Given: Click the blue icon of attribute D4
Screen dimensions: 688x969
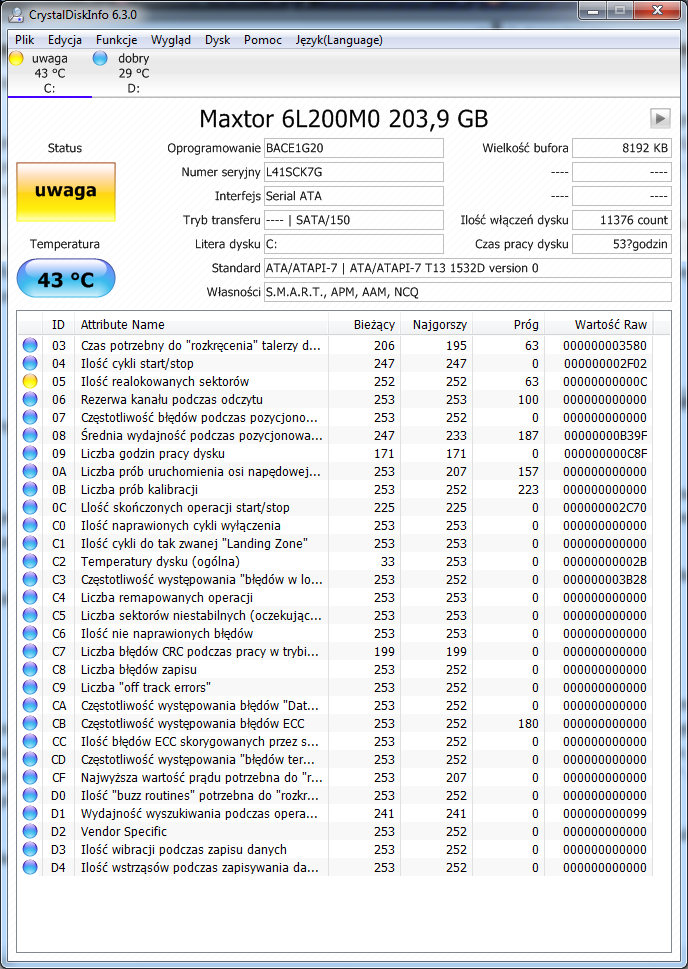Looking at the screenshot, I should 30,868.
